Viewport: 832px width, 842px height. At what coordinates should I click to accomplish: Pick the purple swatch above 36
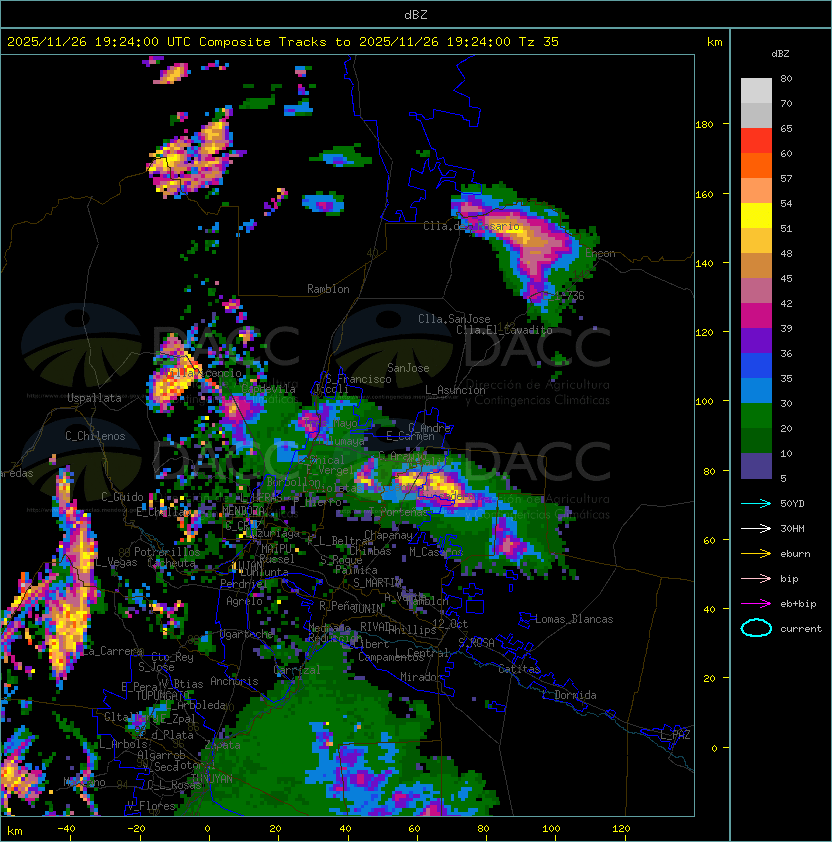[756, 340]
